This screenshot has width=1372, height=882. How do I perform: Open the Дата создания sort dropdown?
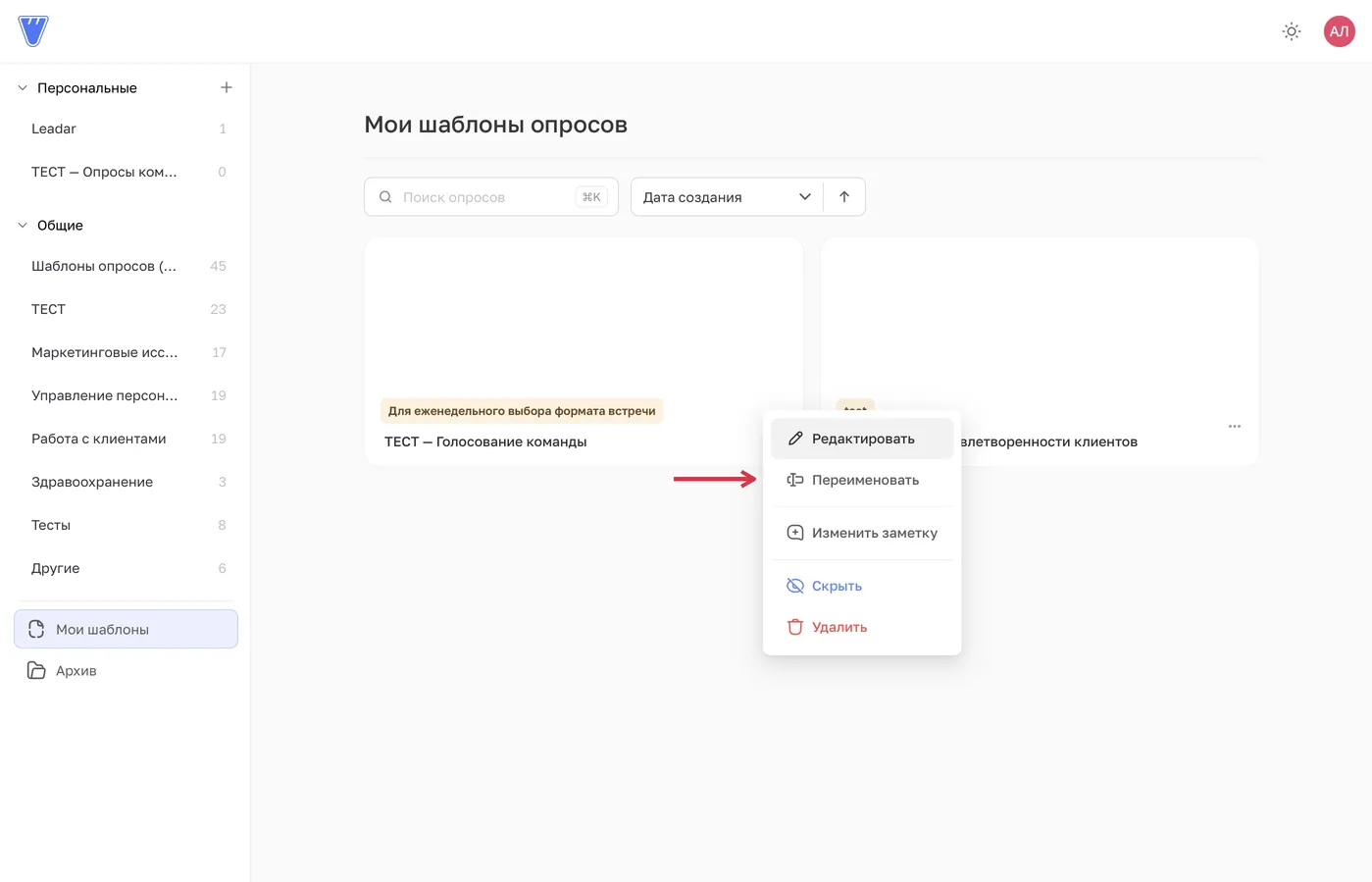pos(727,197)
